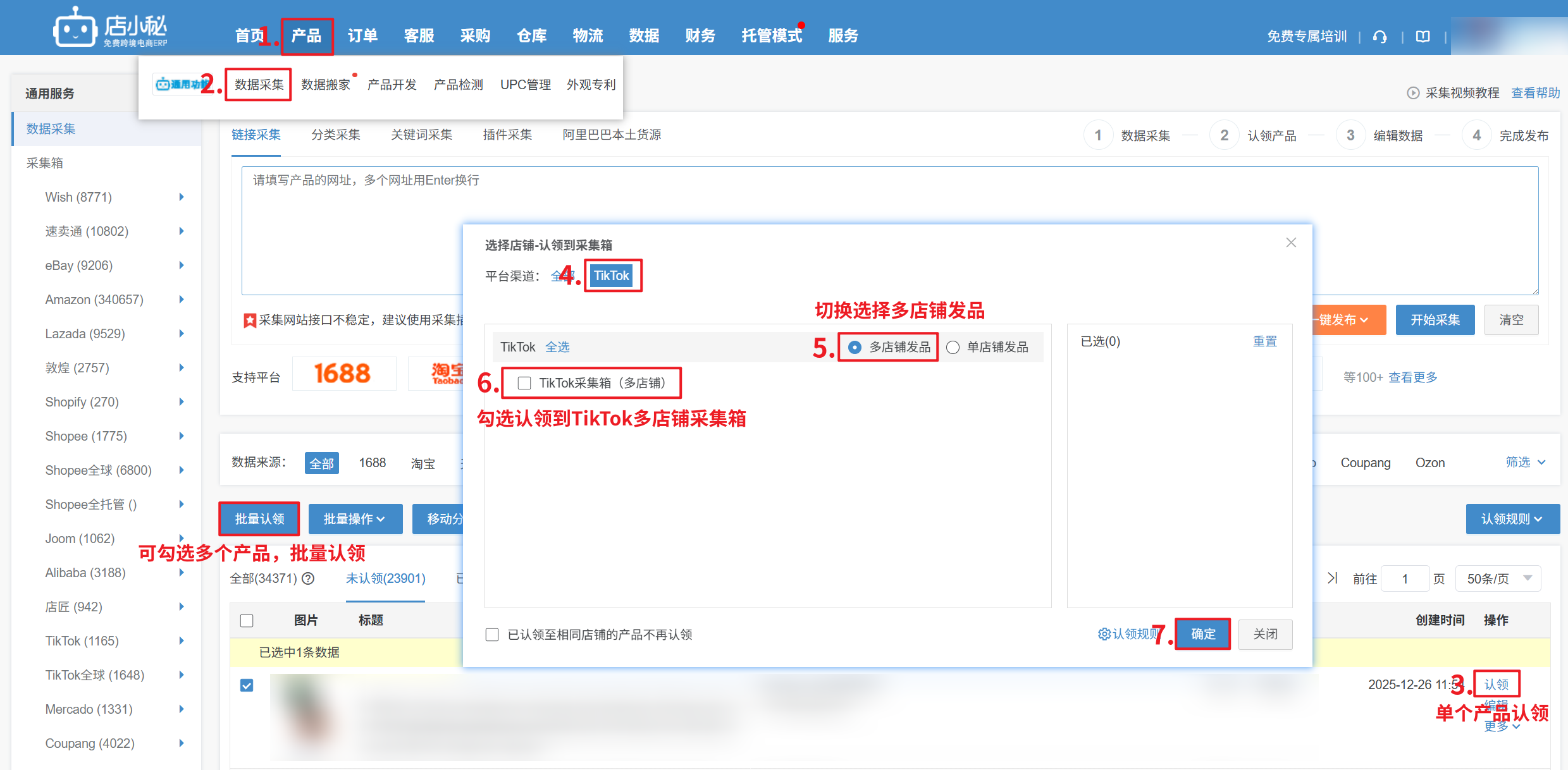
Task: Open the help book icon in header
Action: tap(1423, 37)
